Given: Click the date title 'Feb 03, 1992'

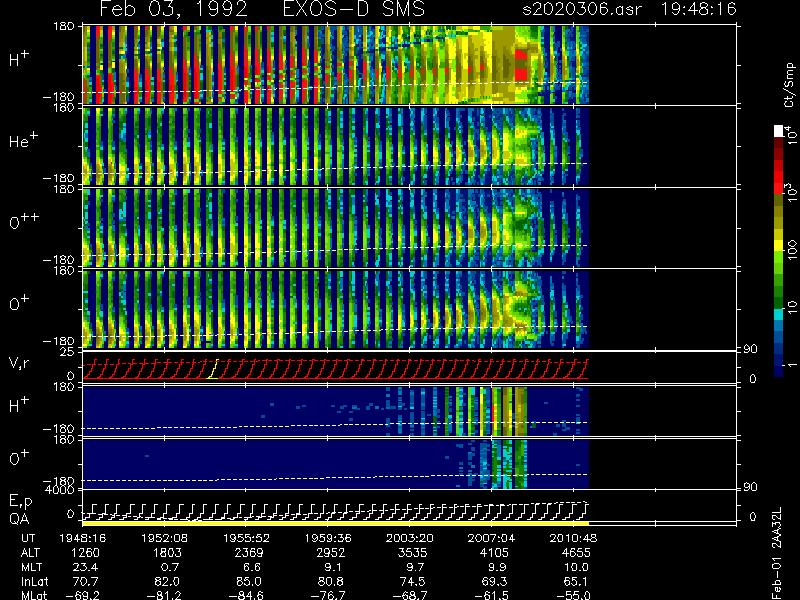Looking at the screenshot, I should click(173, 9).
